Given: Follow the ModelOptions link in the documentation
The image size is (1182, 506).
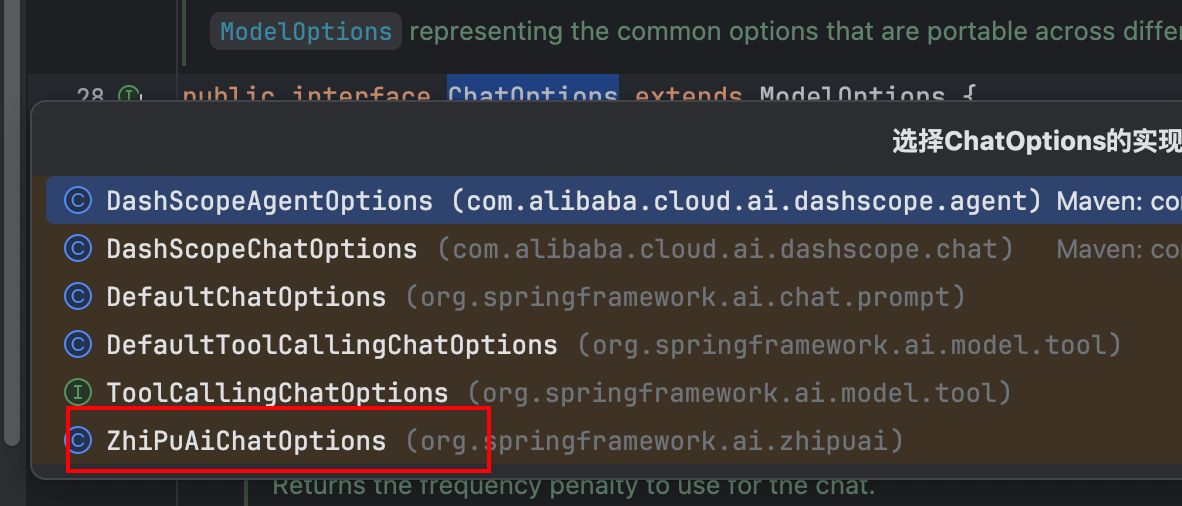Looking at the screenshot, I should click(306, 32).
